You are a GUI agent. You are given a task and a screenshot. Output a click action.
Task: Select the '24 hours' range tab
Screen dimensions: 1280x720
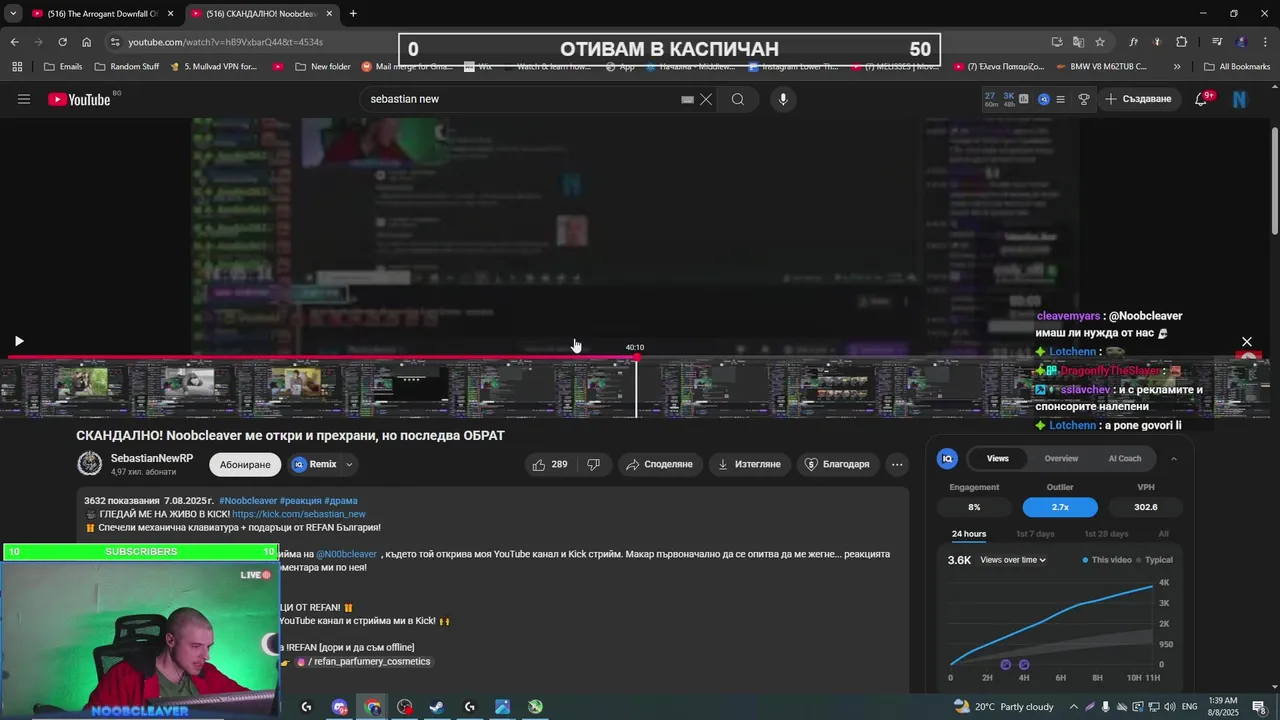pyautogui.click(x=969, y=534)
